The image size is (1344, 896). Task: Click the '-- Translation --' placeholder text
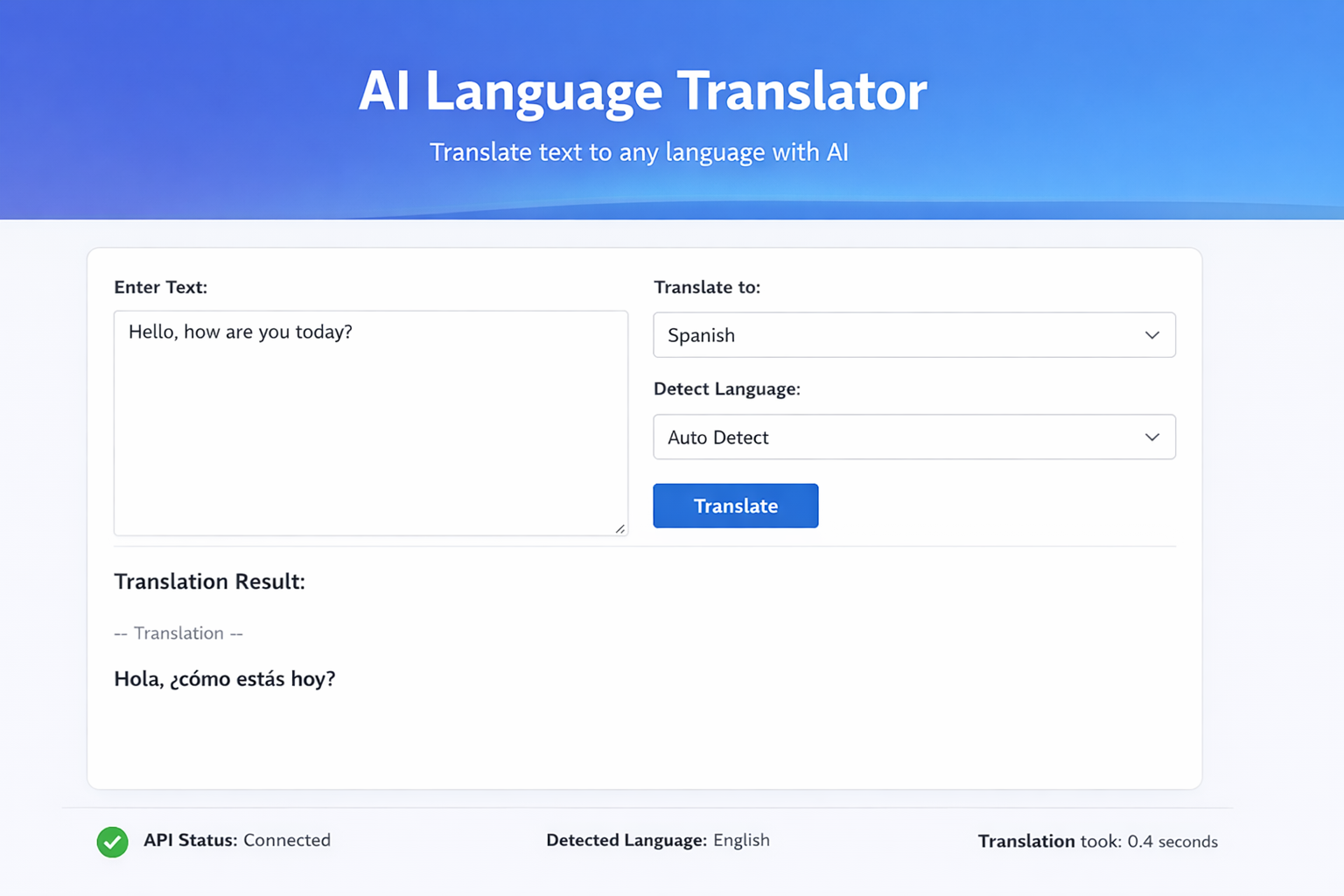click(178, 633)
